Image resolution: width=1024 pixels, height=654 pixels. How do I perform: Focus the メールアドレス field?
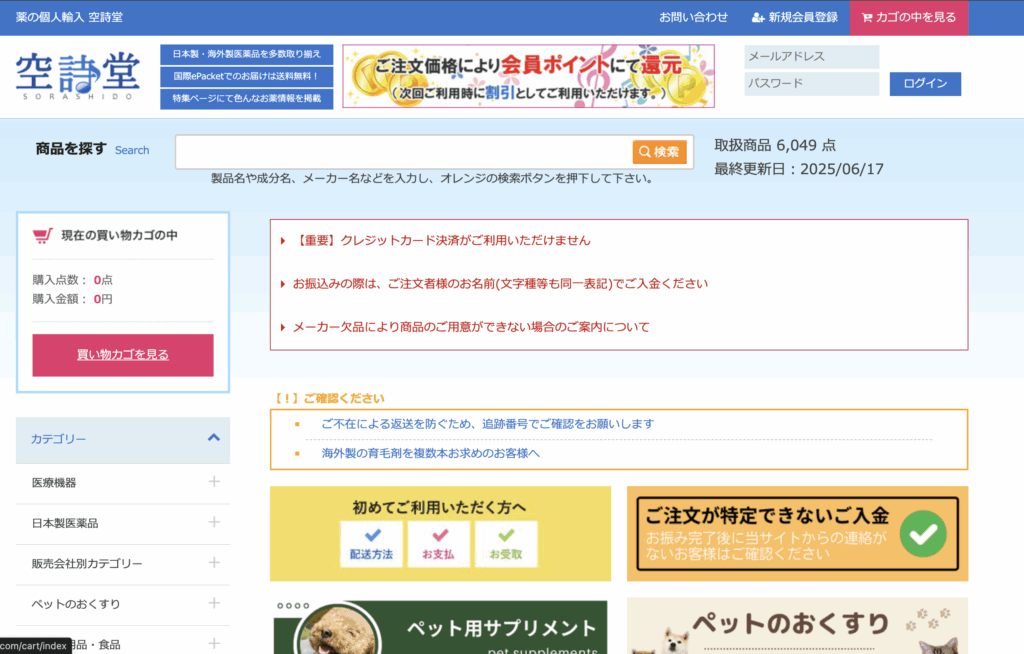click(811, 56)
